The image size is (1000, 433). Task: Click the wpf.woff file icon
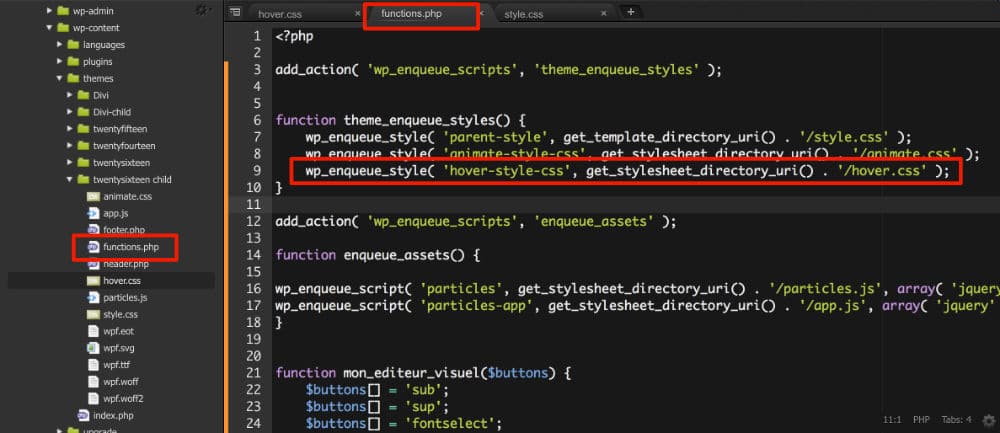pyautogui.click(x=93, y=381)
